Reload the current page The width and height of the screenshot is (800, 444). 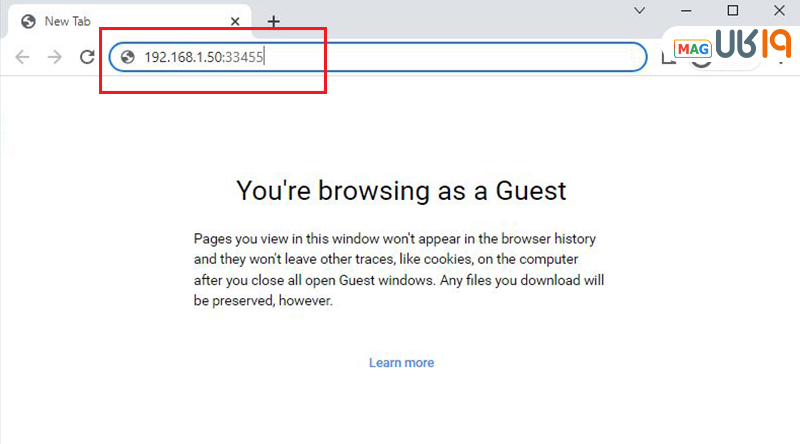pyautogui.click(x=87, y=57)
